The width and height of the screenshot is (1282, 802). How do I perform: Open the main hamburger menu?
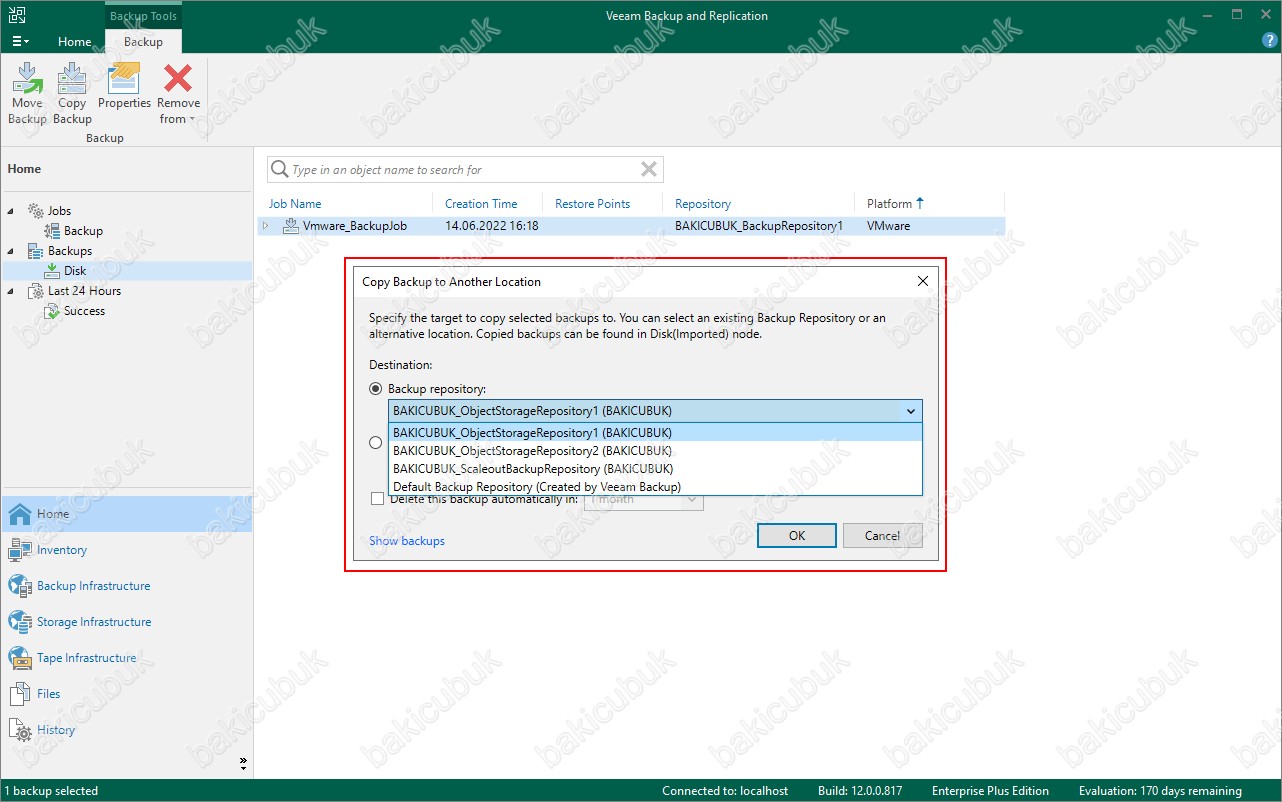click(20, 42)
